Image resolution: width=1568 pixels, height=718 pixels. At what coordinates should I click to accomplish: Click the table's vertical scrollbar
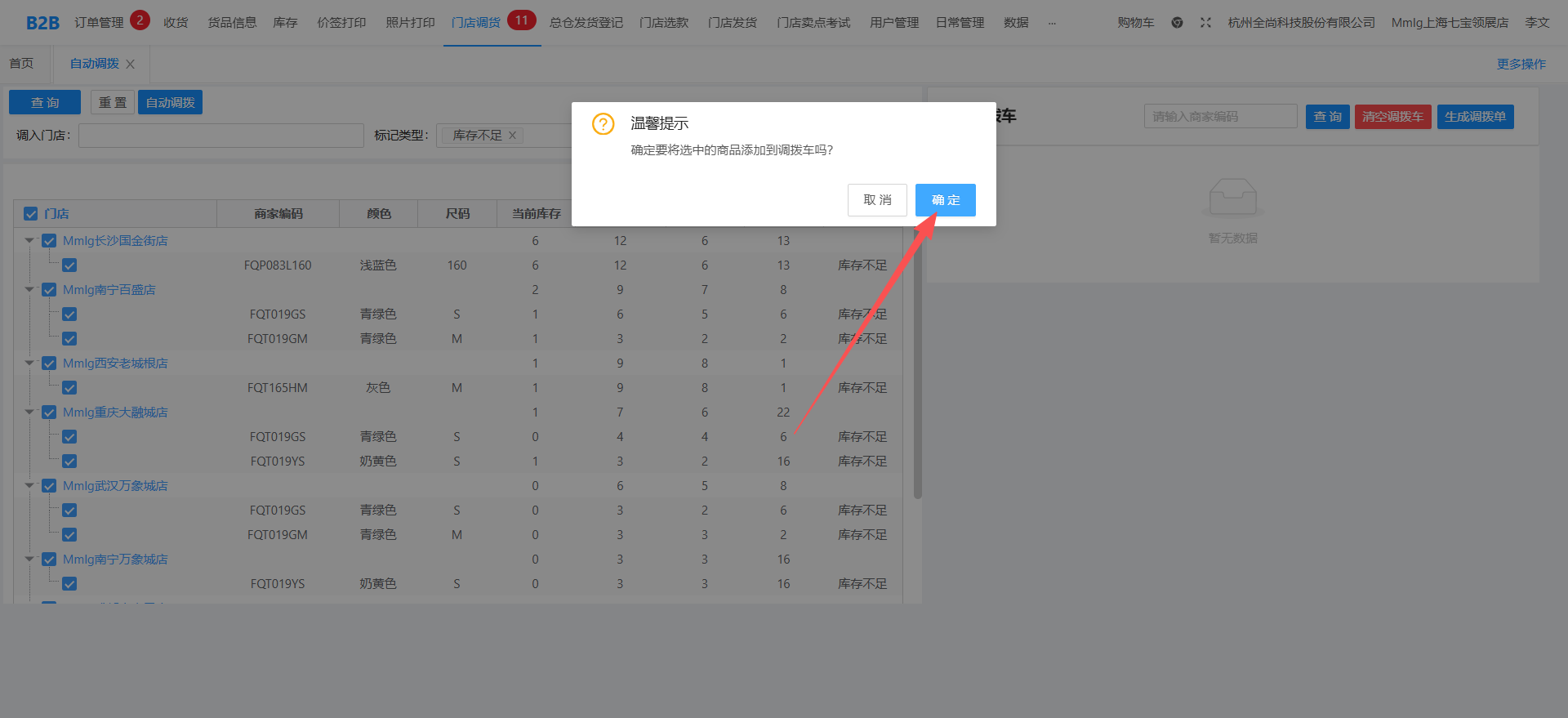[x=917, y=368]
